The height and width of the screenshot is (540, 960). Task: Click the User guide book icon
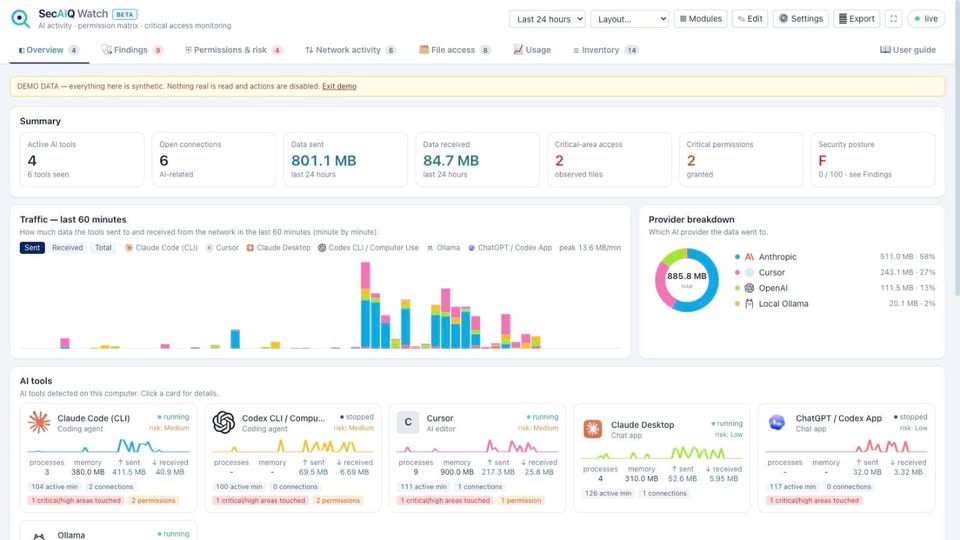point(885,50)
